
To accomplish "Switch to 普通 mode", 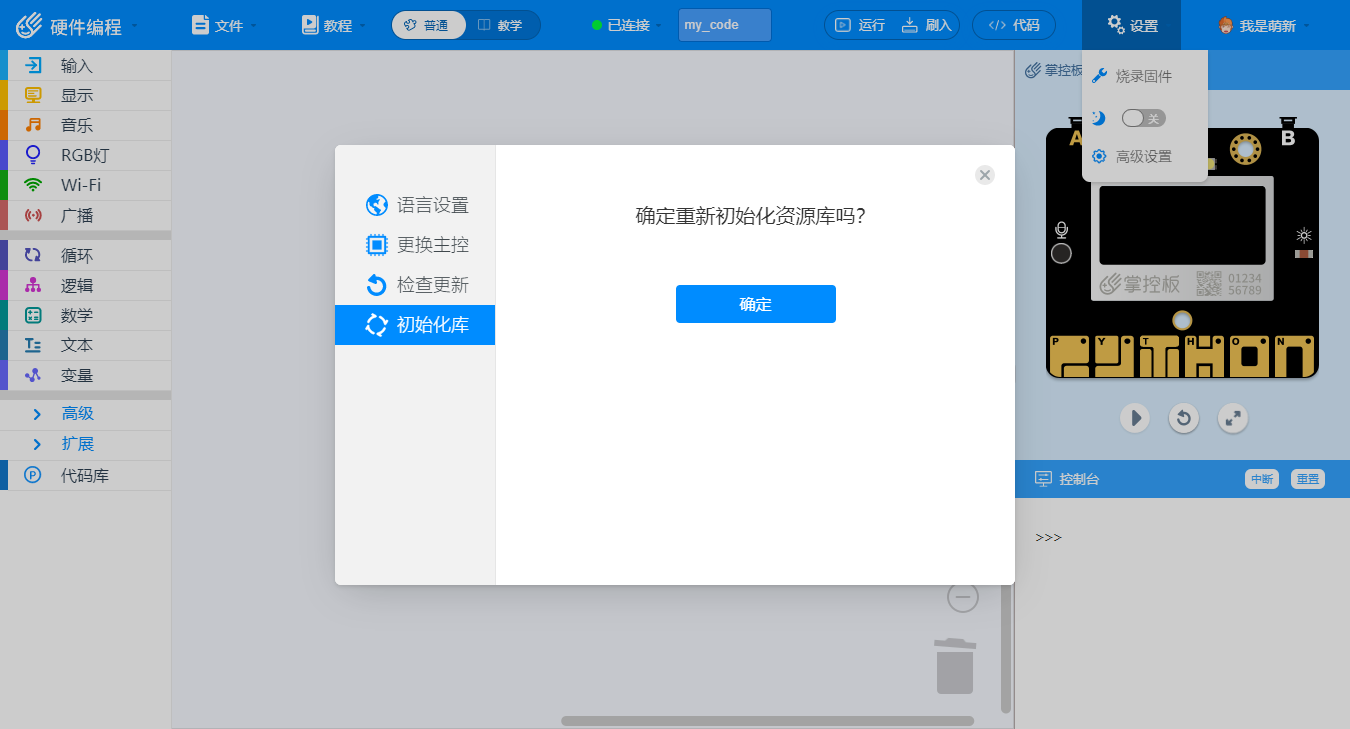I will 429,25.
